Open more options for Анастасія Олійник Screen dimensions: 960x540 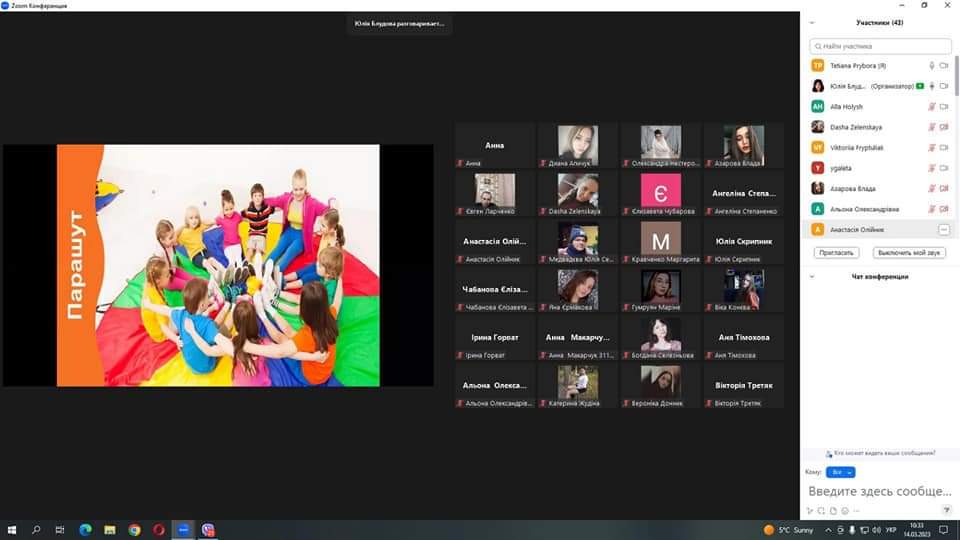943,230
